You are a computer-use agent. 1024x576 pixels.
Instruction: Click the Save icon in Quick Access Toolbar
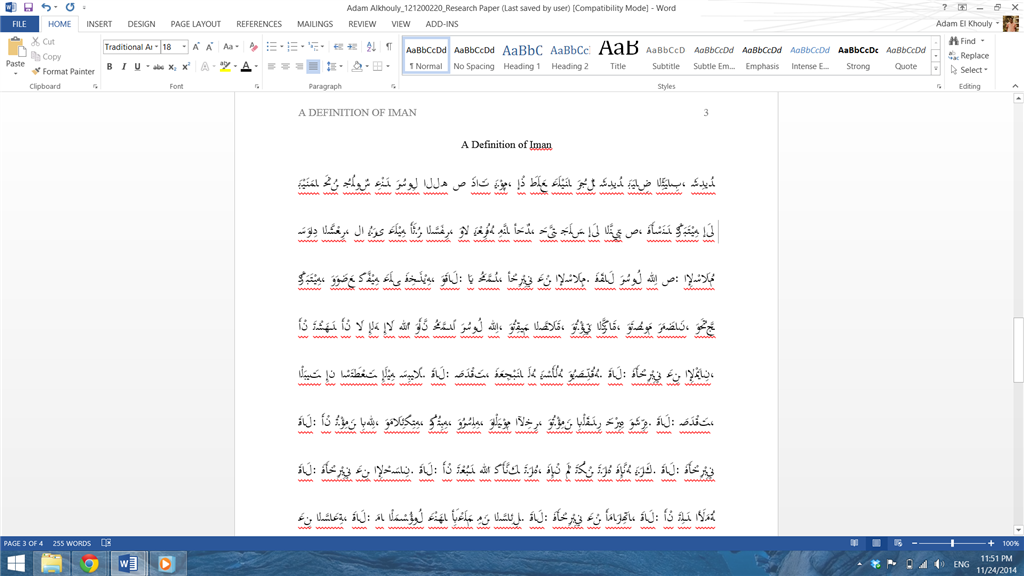click(x=28, y=7)
